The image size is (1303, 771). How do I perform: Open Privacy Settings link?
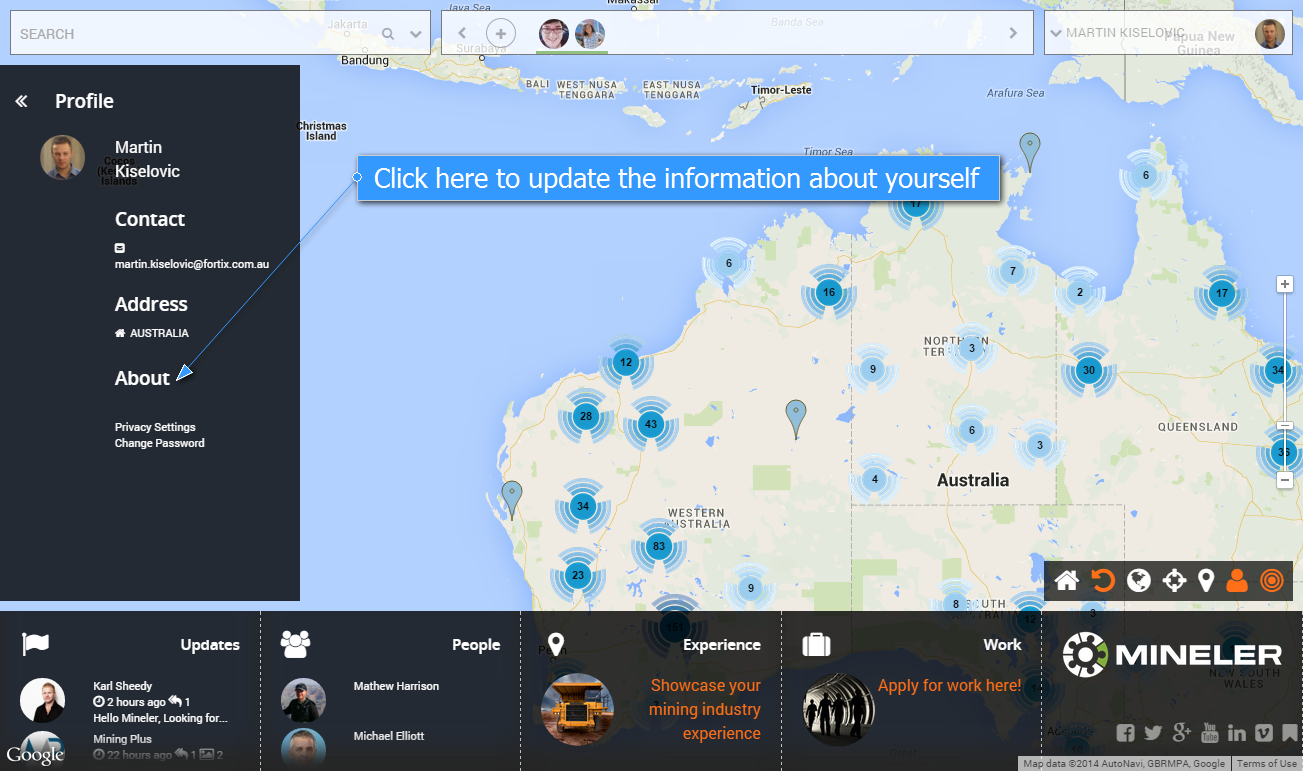click(155, 427)
